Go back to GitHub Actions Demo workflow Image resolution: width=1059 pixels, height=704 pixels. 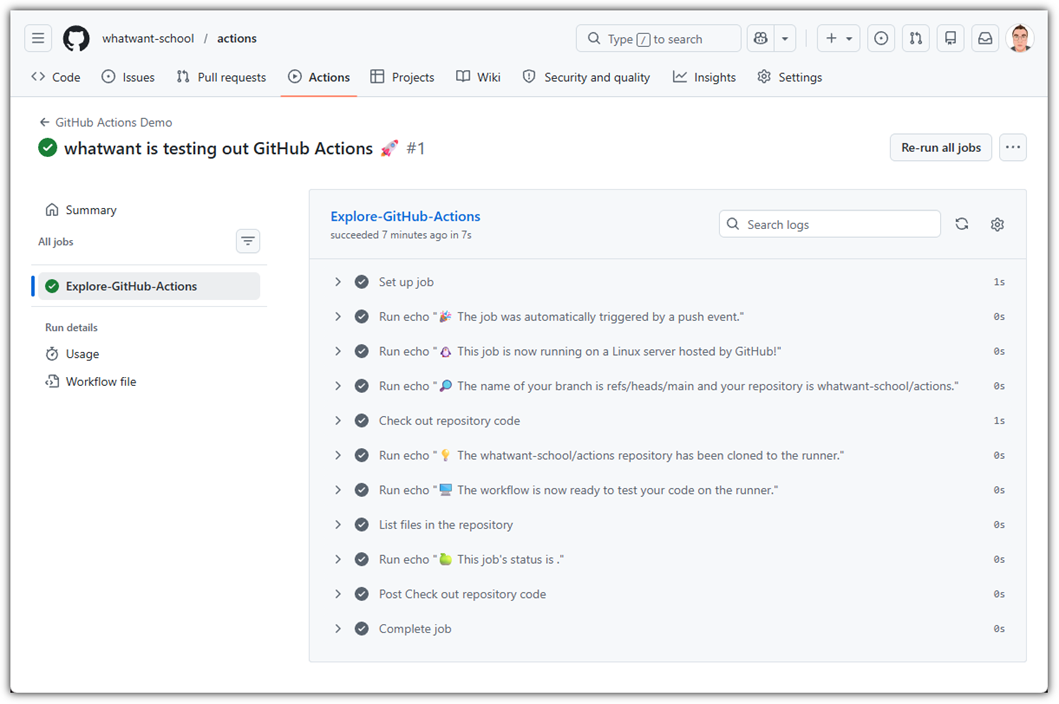coord(106,122)
